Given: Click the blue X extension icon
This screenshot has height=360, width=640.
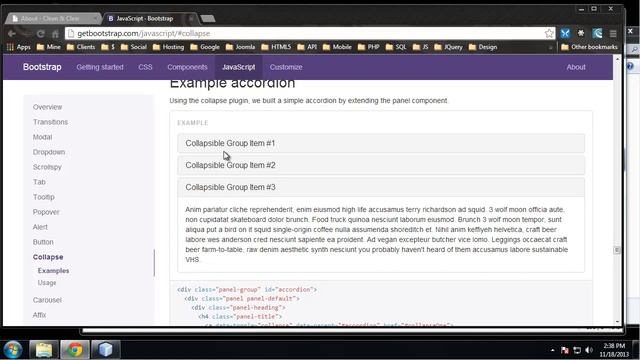Looking at the screenshot, I should coord(565,33).
